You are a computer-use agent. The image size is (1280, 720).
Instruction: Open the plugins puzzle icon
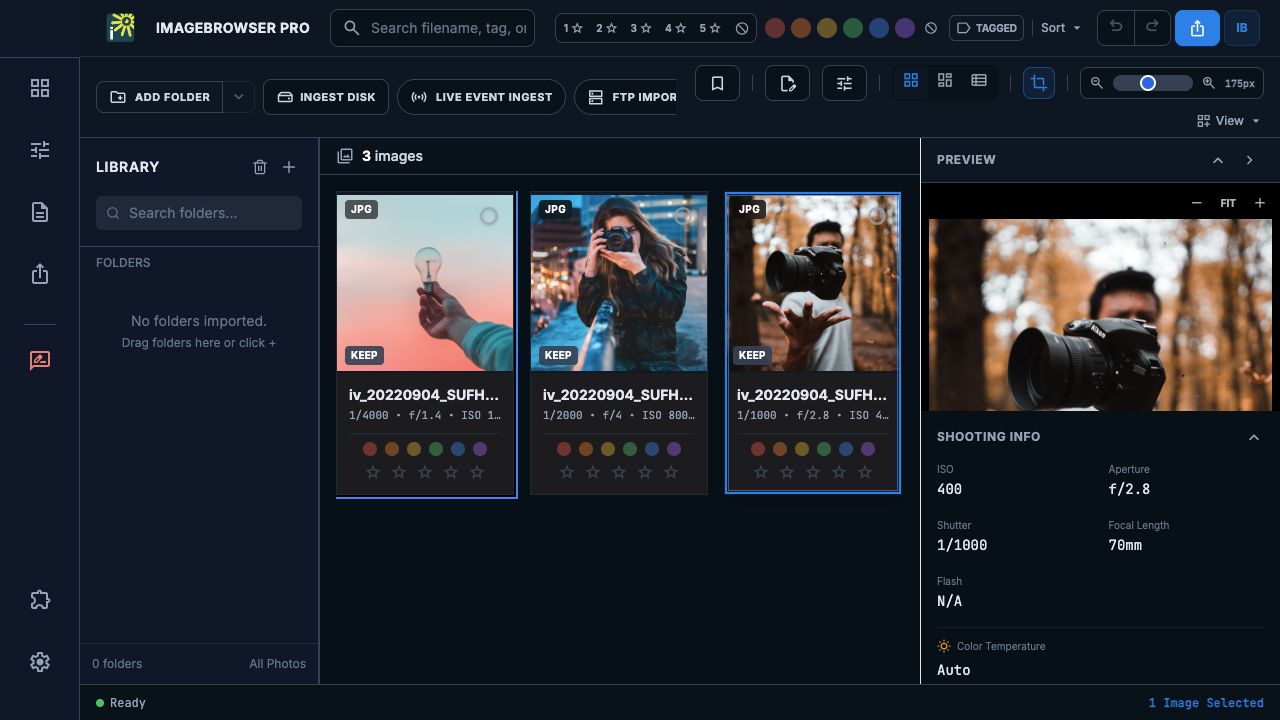(x=40, y=600)
